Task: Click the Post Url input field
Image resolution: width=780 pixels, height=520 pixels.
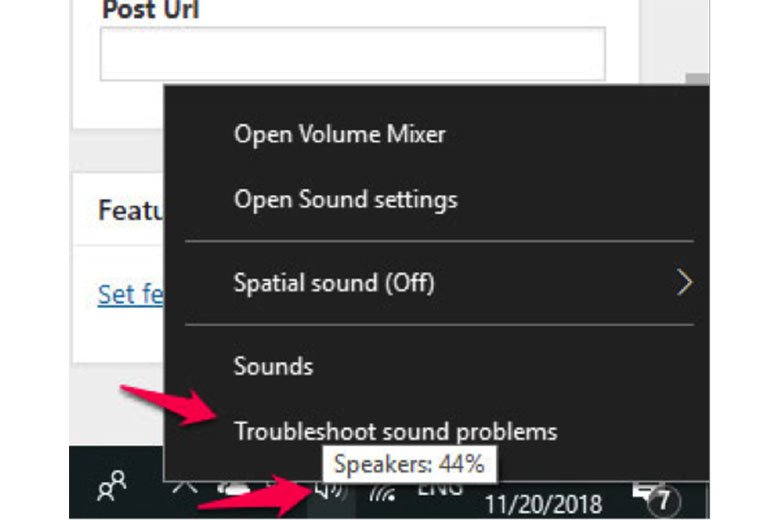Action: pyautogui.click(x=352, y=54)
